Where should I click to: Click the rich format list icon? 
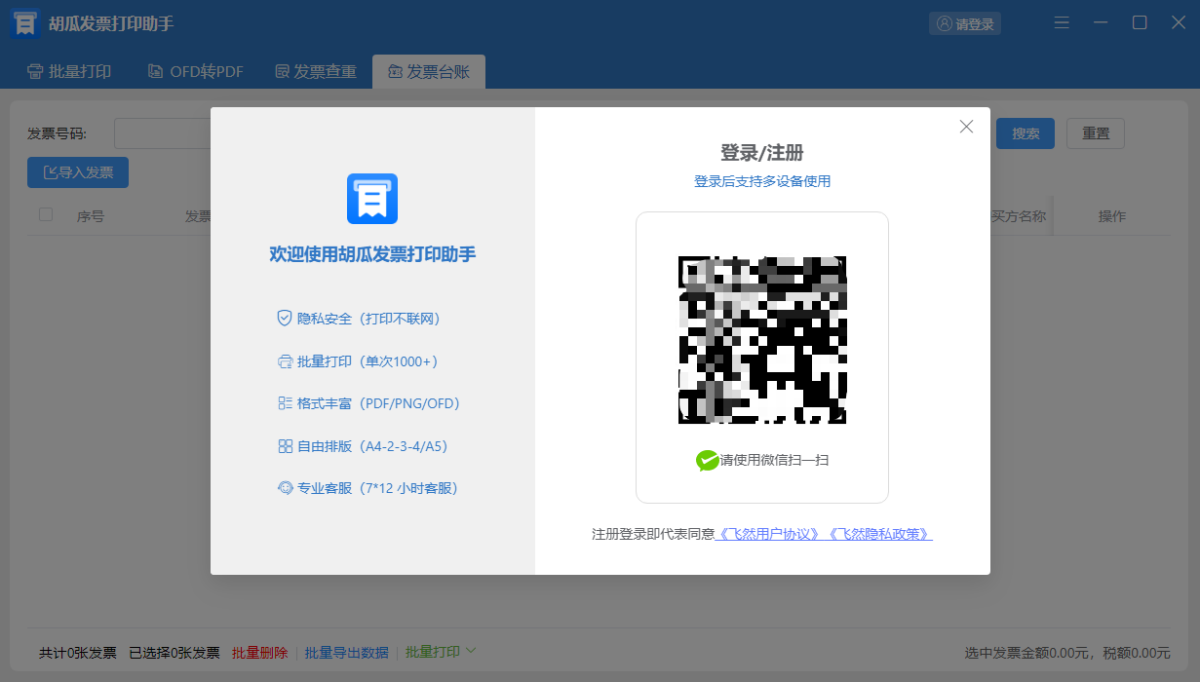(x=284, y=403)
